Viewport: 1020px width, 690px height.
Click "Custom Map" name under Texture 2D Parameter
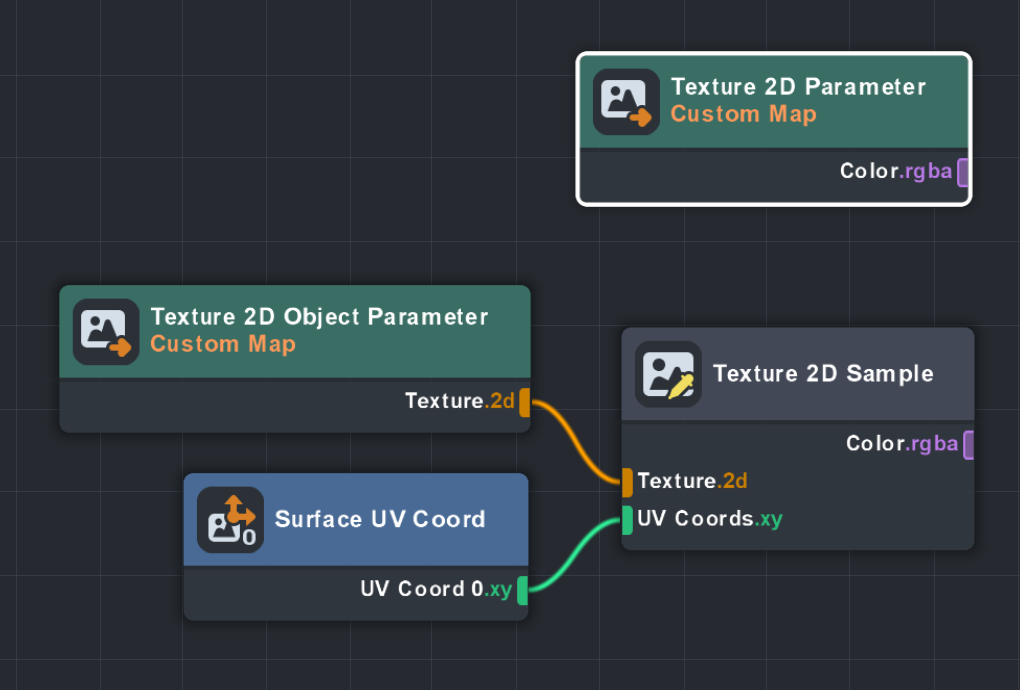(743, 114)
